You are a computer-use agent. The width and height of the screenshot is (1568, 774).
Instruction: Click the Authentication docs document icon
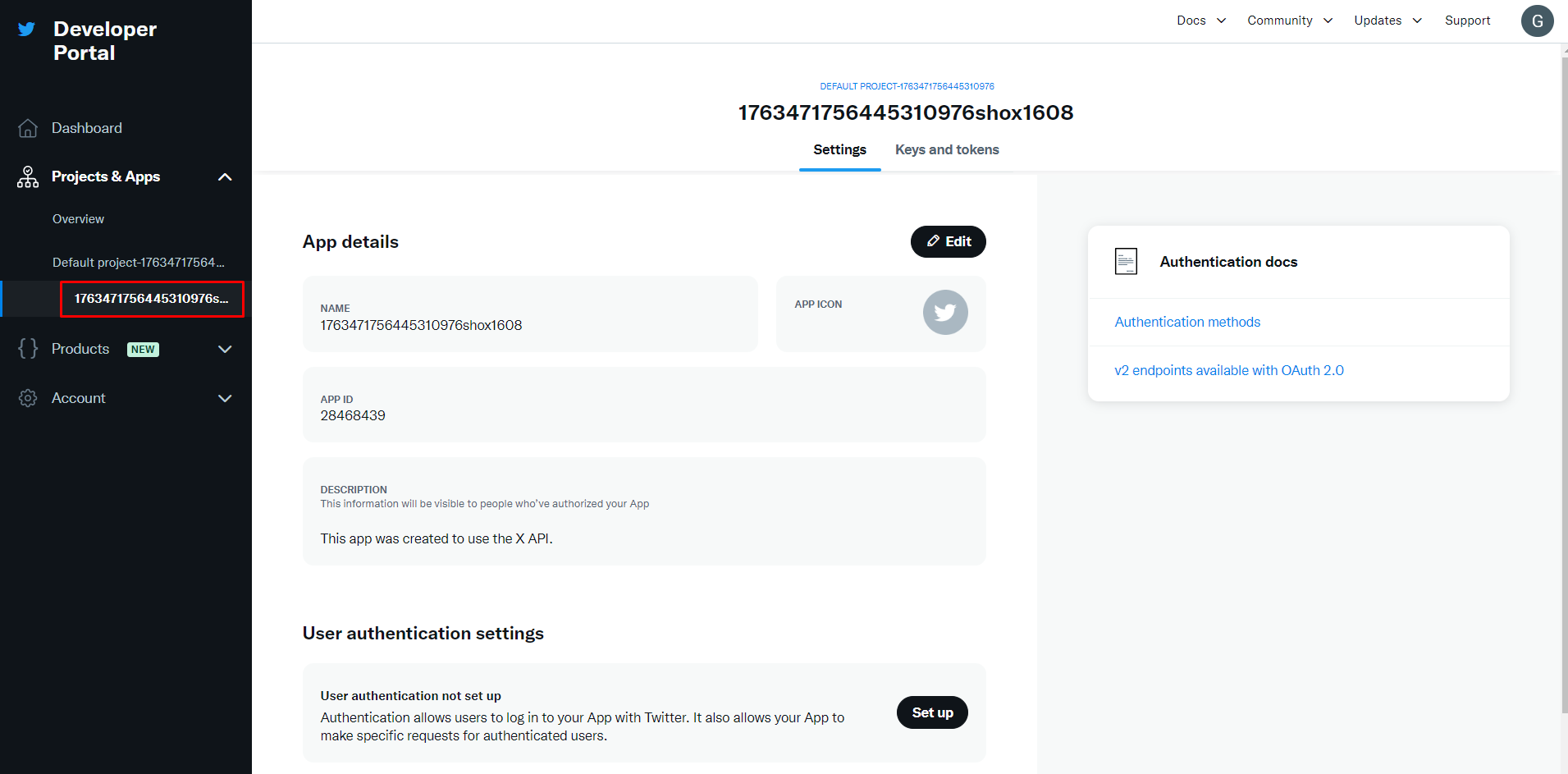coord(1126,262)
